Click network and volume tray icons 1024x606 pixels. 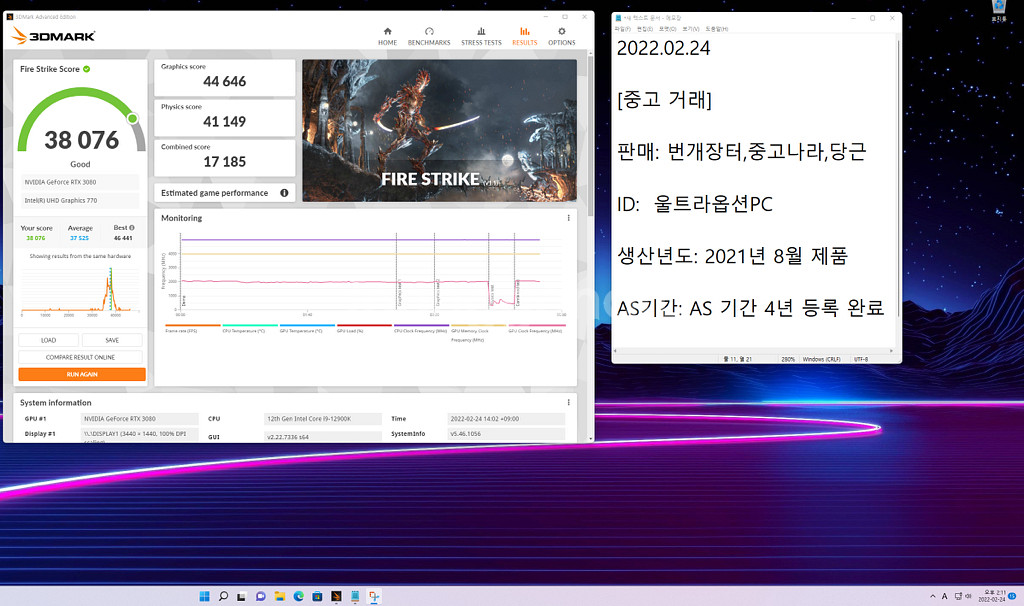[963, 596]
